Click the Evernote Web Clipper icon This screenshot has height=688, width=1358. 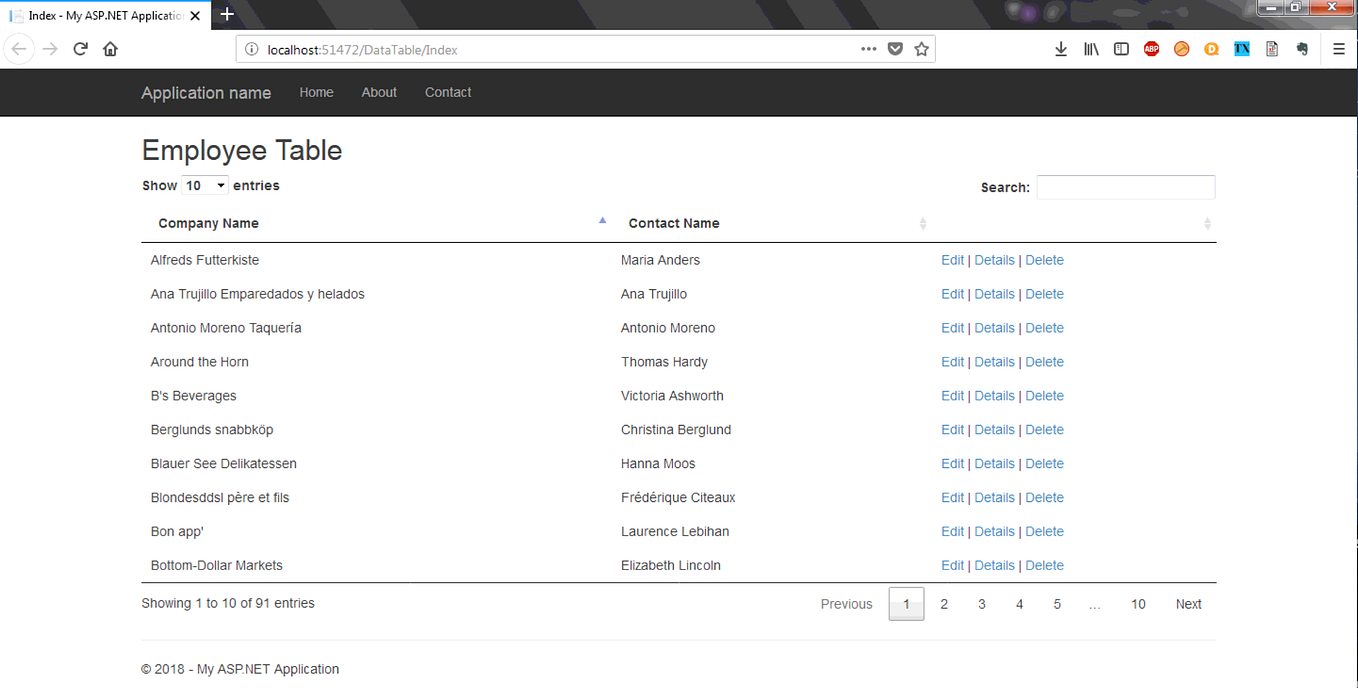[x=1301, y=48]
